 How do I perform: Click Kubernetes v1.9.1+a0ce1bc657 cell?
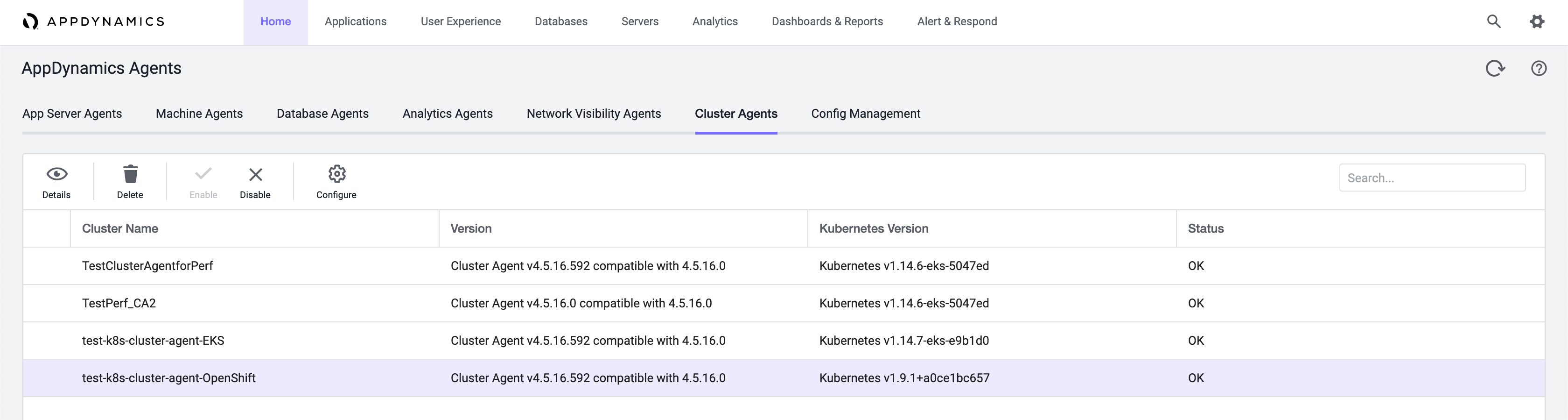(904, 378)
